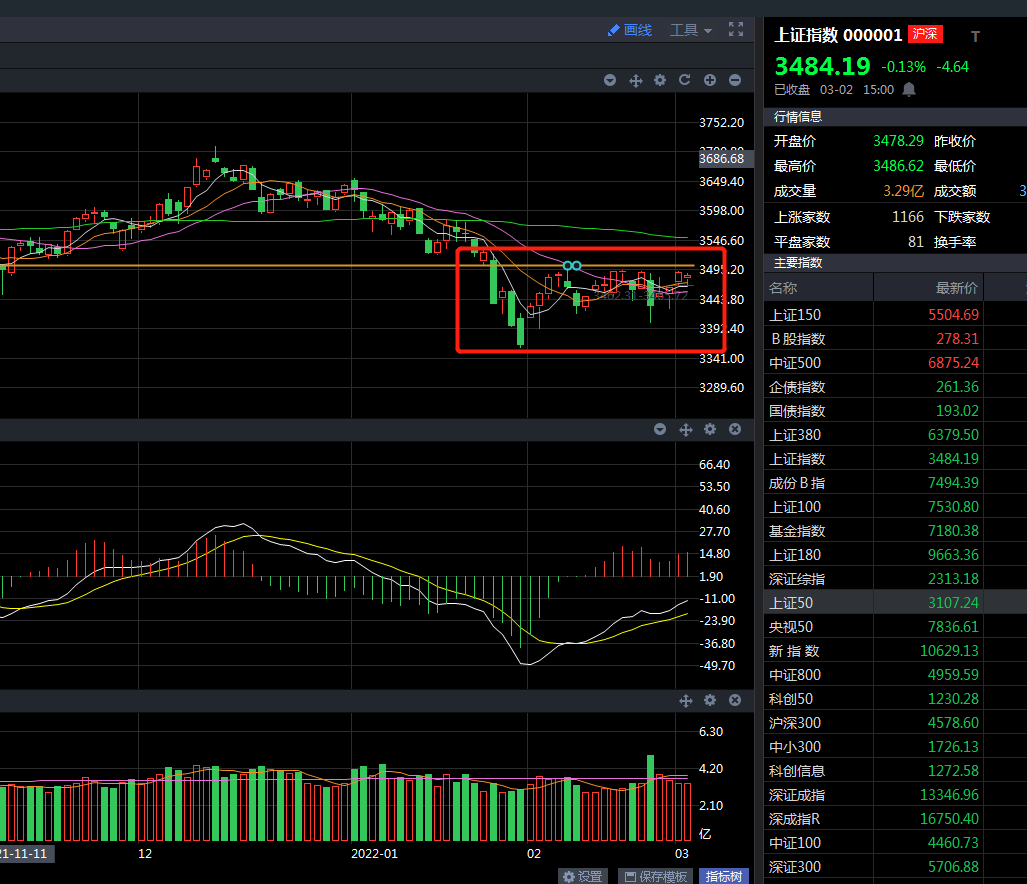Close the volume indicator panel

[x=735, y=700]
